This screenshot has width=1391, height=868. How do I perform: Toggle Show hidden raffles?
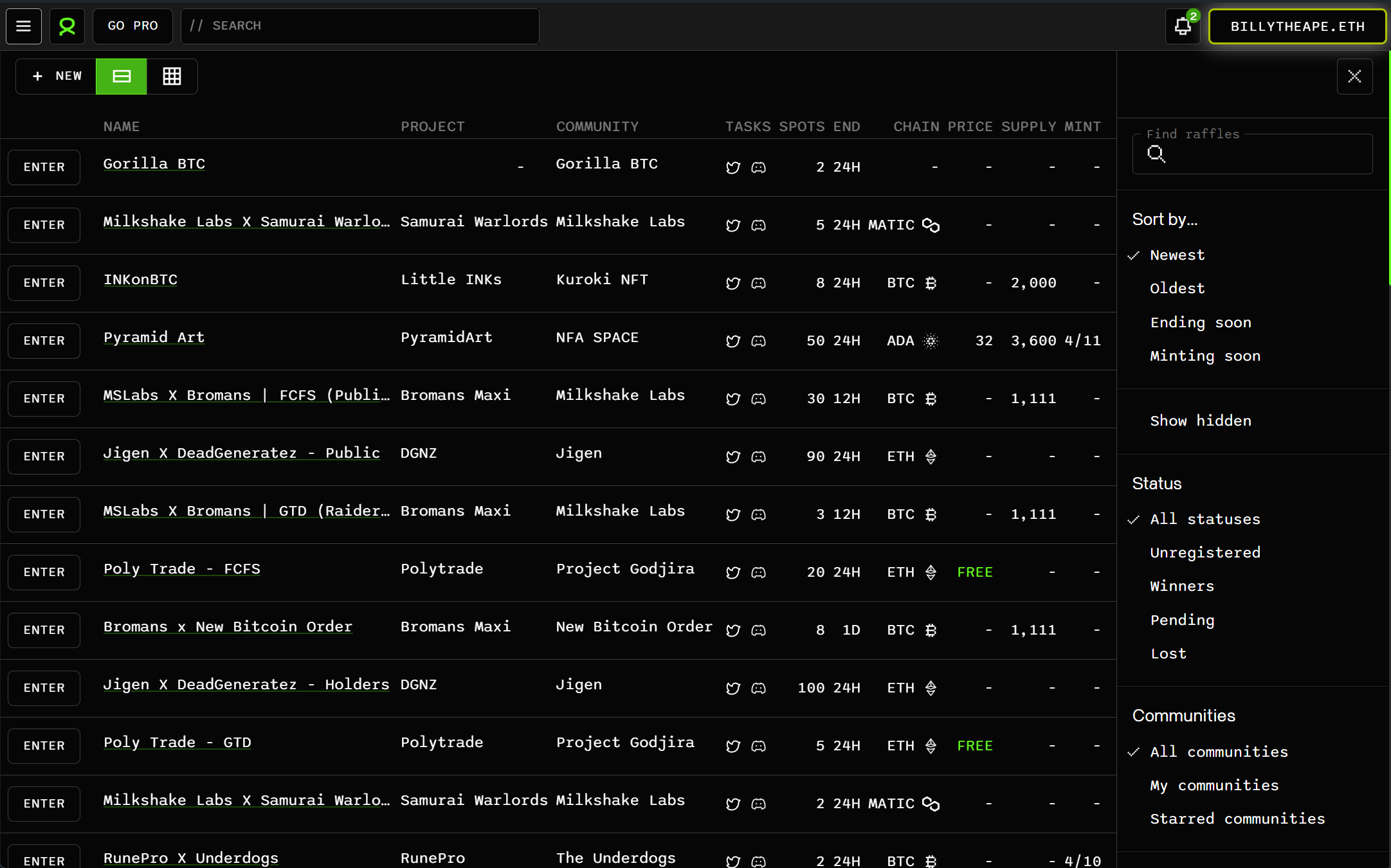tap(1200, 421)
